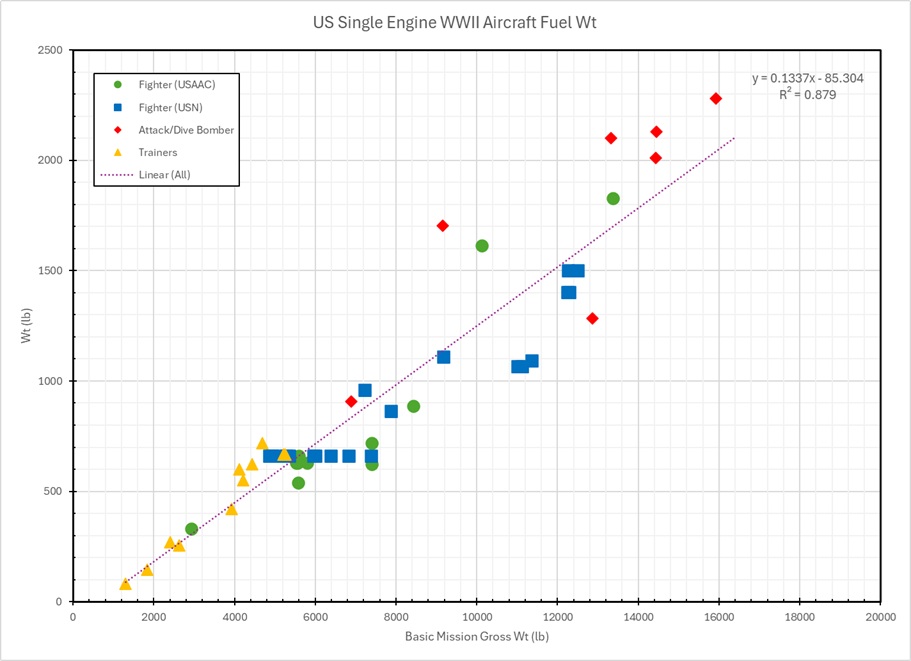The width and height of the screenshot is (911, 661).
Task: Select the blue Fighter (USN) legend marker
Action: [116, 107]
